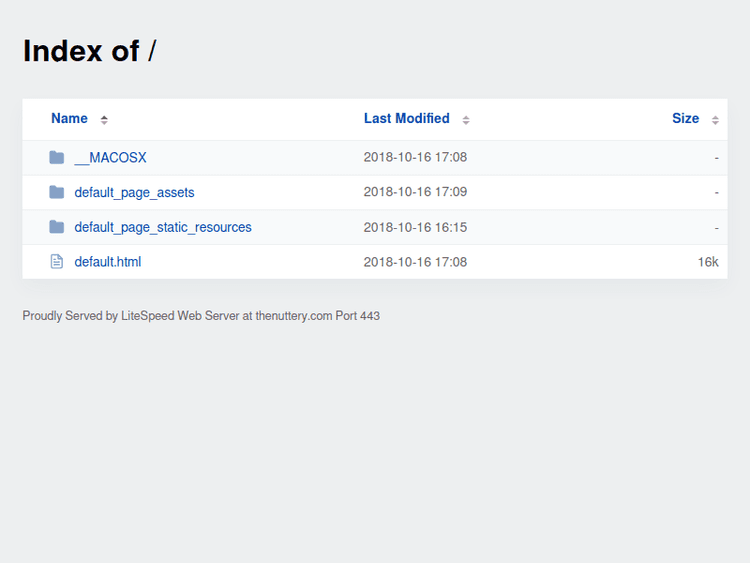Sort listing by Last Modified column

pyautogui.click(x=406, y=118)
